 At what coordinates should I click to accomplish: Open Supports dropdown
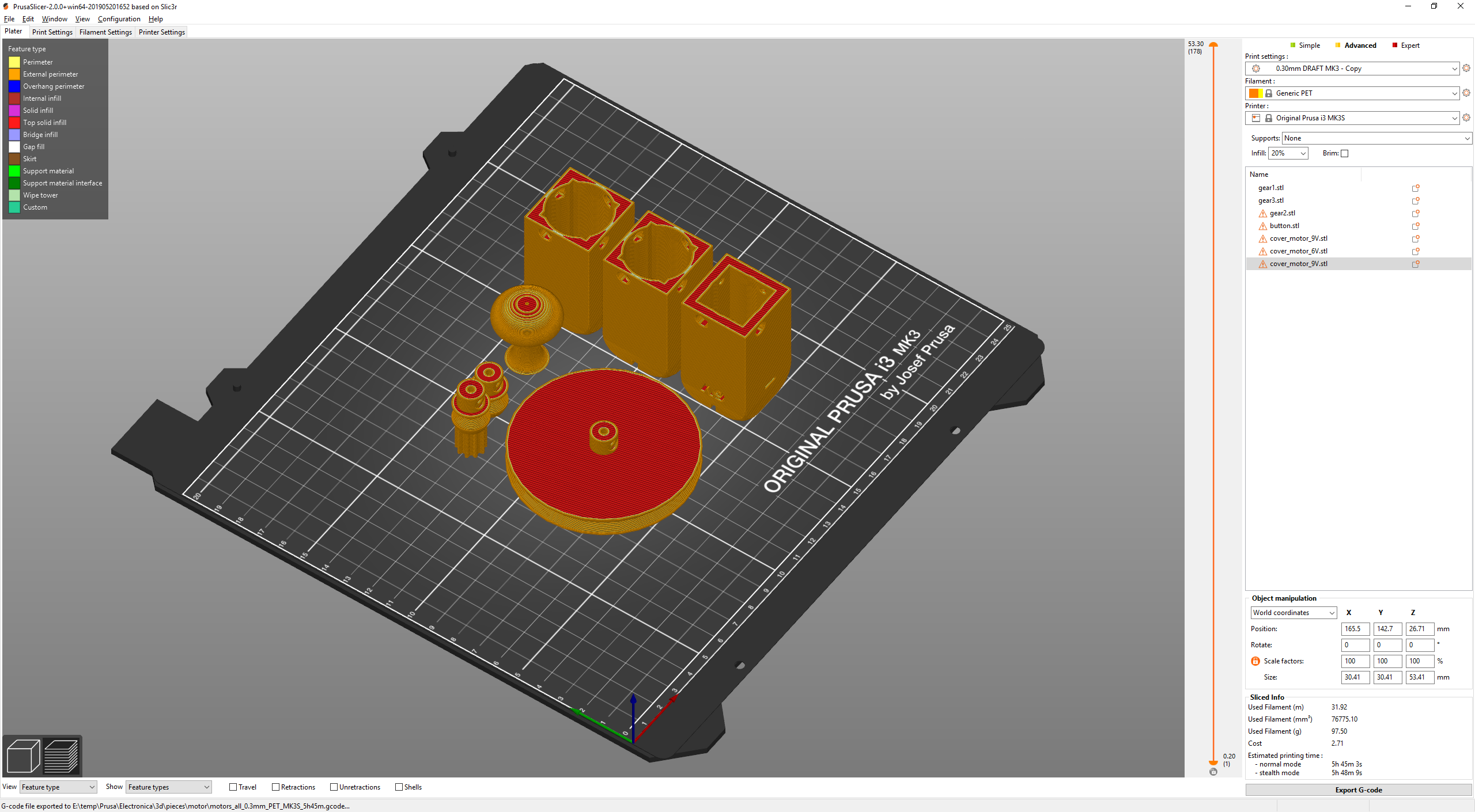click(x=1376, y=138)
